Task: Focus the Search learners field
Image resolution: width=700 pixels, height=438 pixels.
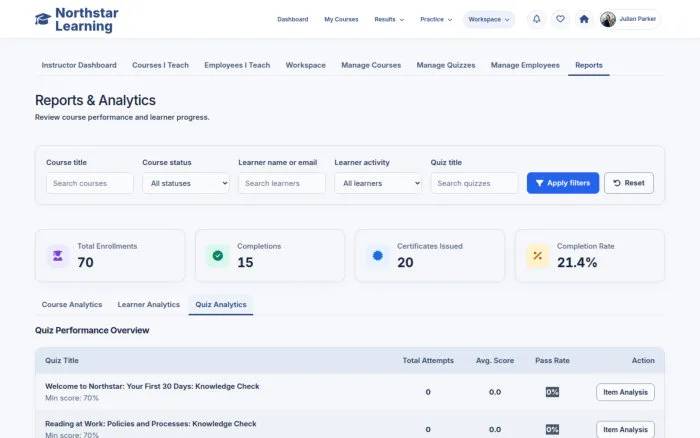Action: point(282,183)
